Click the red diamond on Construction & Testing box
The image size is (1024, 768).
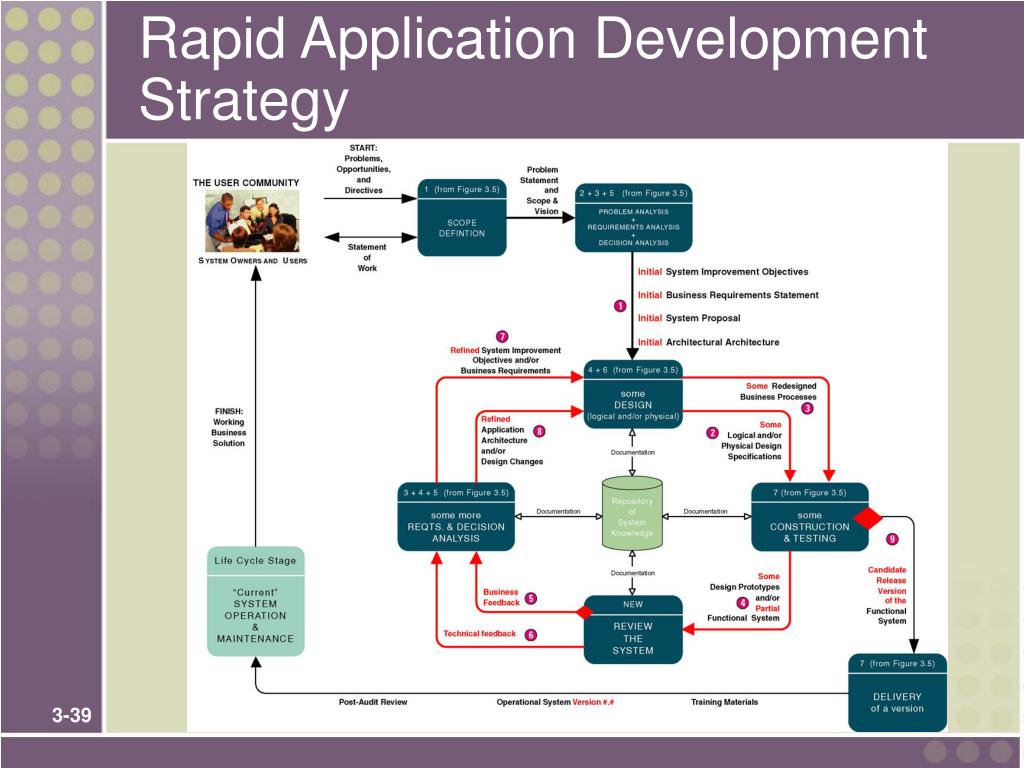pos(868,518)
